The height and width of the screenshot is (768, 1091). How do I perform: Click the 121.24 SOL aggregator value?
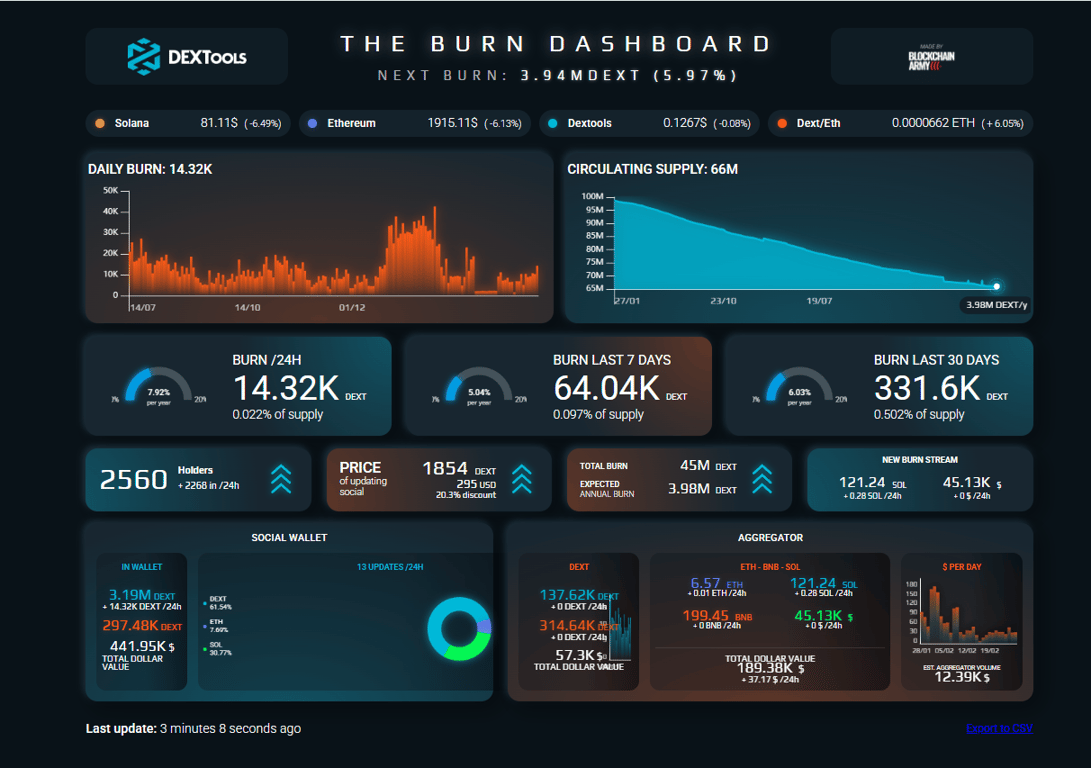824,583
